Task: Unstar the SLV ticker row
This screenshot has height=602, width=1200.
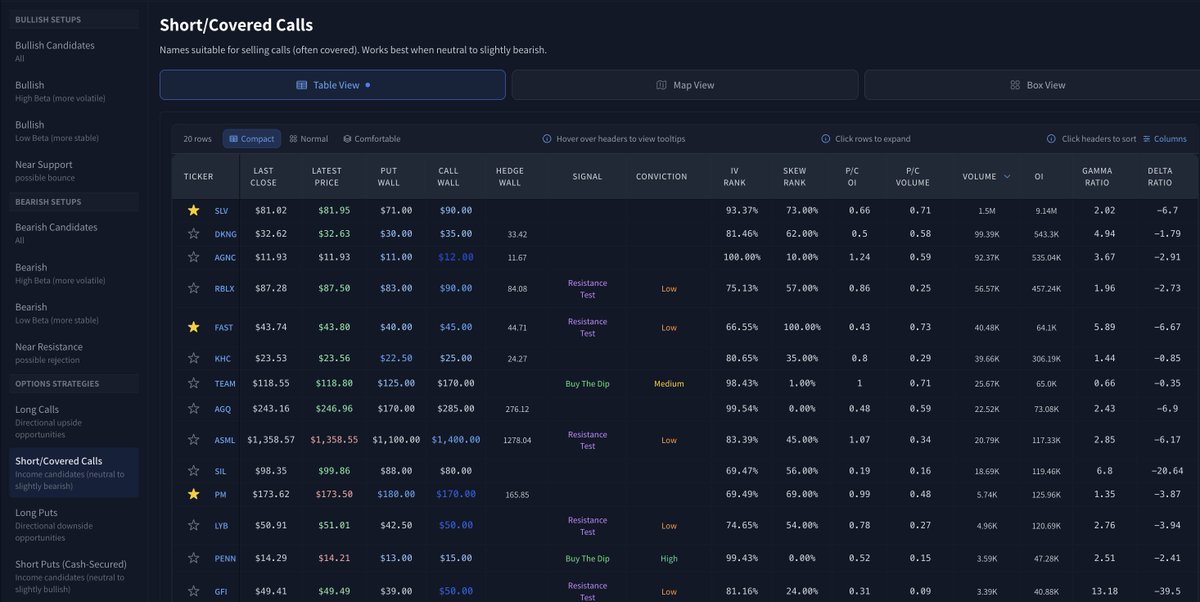Action: (194, 210)
